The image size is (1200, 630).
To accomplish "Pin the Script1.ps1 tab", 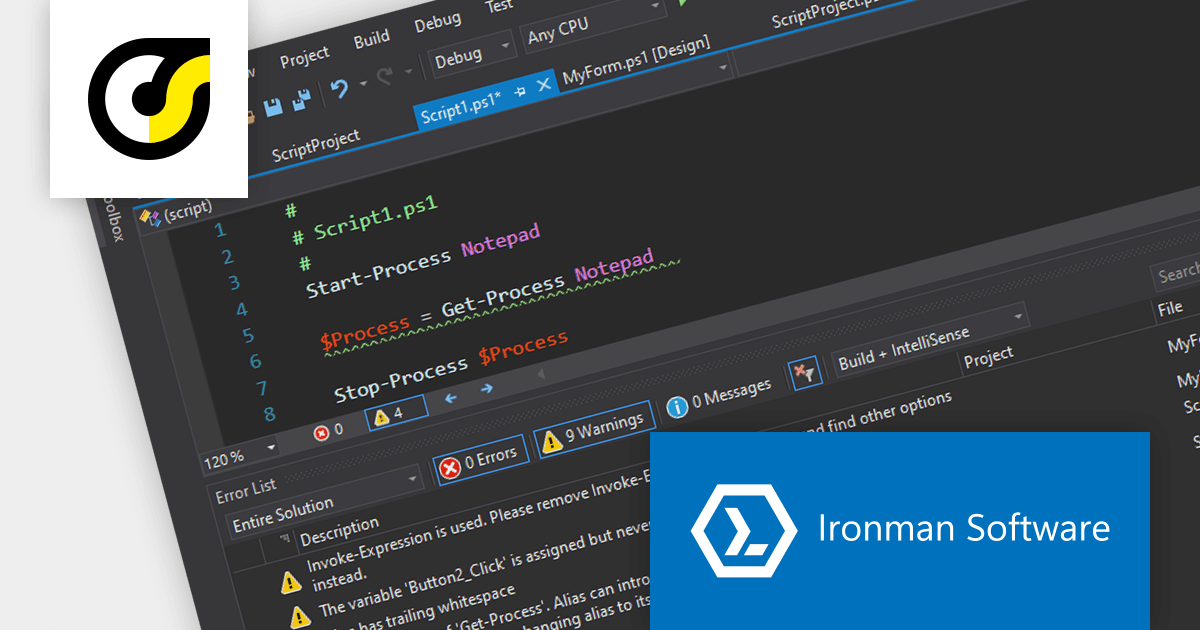I will tap(519, 91).
